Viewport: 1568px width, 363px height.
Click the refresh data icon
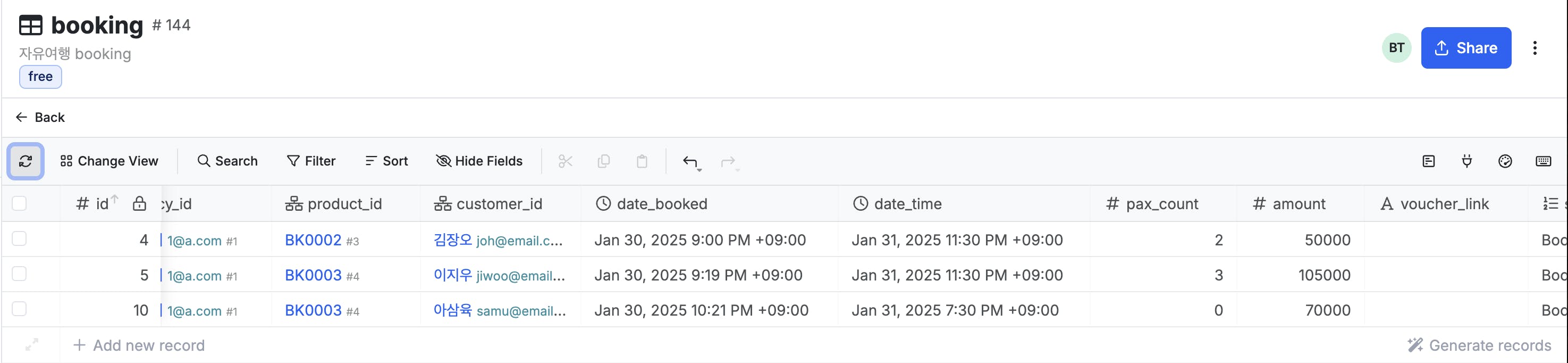pos(26,161)
